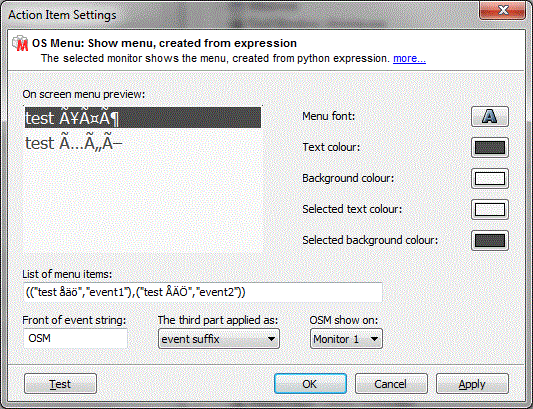
Task: Open the Selected text colour picker
Action: tap(489, 209)
